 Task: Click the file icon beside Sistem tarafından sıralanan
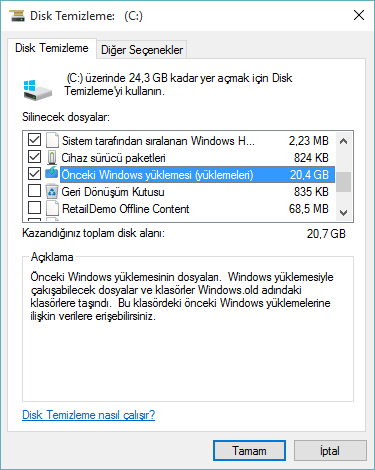click(x=52, y=140)
